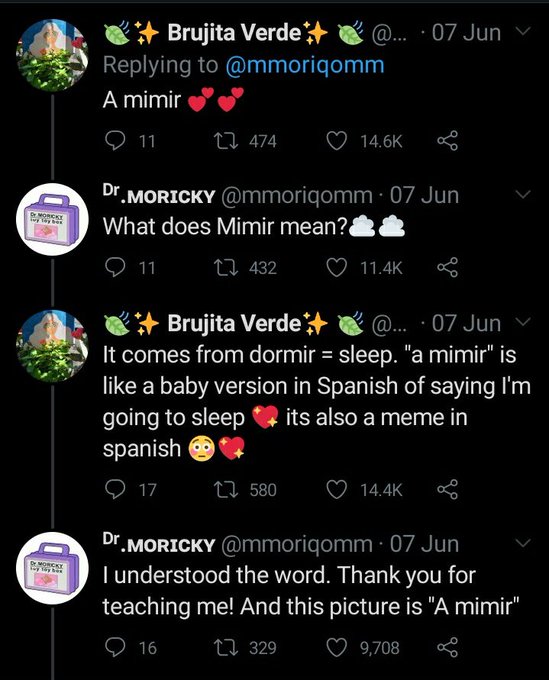Image resolution: width=549 pixels, height=680 pixels.
Task: Like the tweet with 11.4K likes
Action: pyautogui.click(x=337, y=268)
